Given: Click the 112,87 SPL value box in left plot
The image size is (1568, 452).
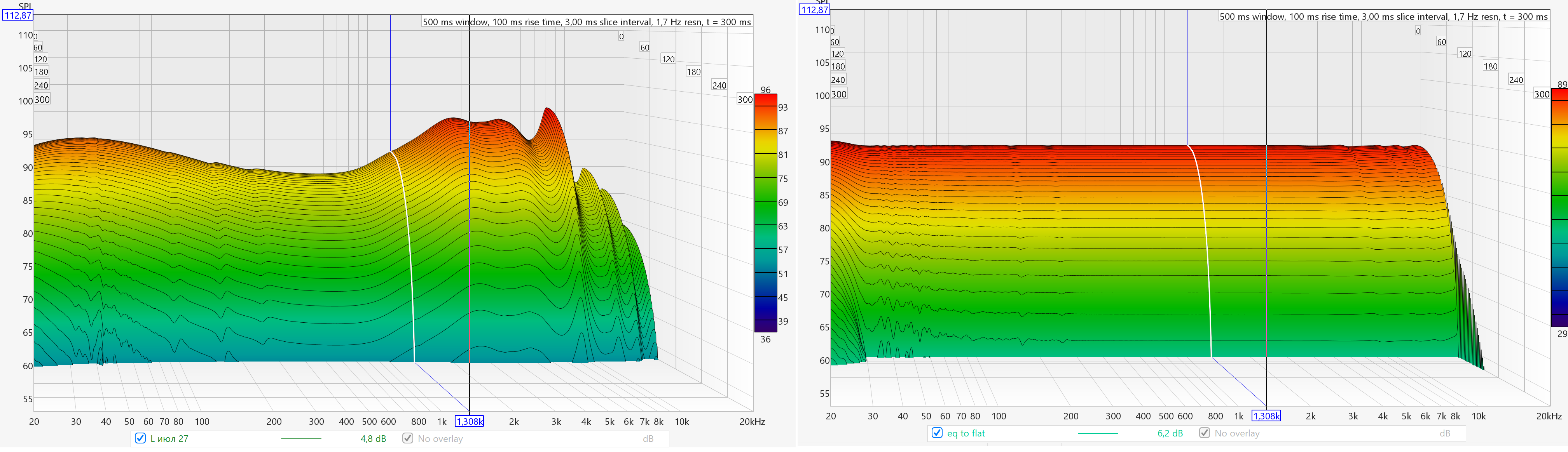Looking at the screenshot, I should (x=17, y=15).
